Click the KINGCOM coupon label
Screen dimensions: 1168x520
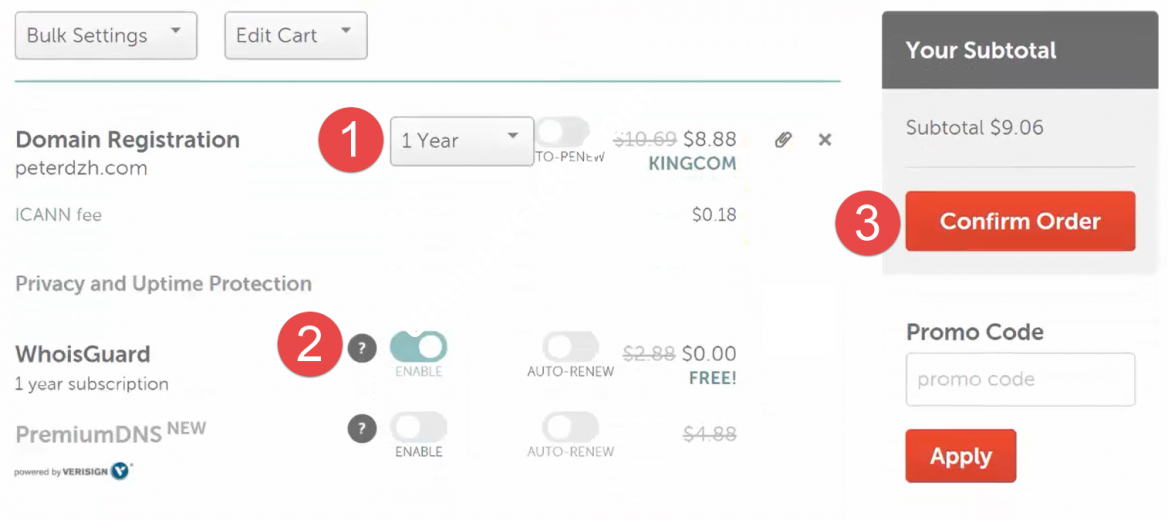coord(692,163)
